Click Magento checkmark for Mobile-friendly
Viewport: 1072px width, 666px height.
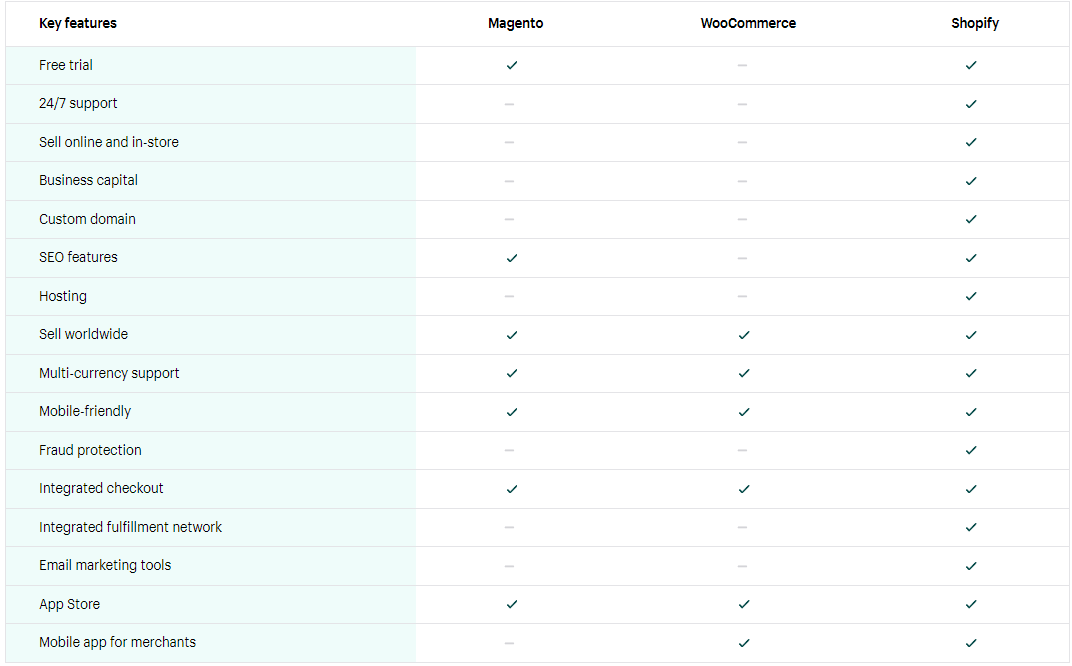coord(511,412)
